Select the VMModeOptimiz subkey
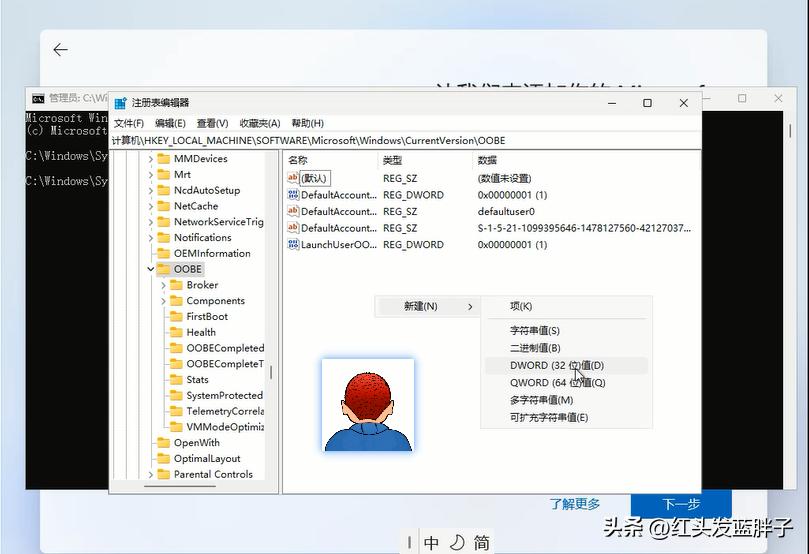The height and width of the screenshot is (554, 809). pos(225,427)
